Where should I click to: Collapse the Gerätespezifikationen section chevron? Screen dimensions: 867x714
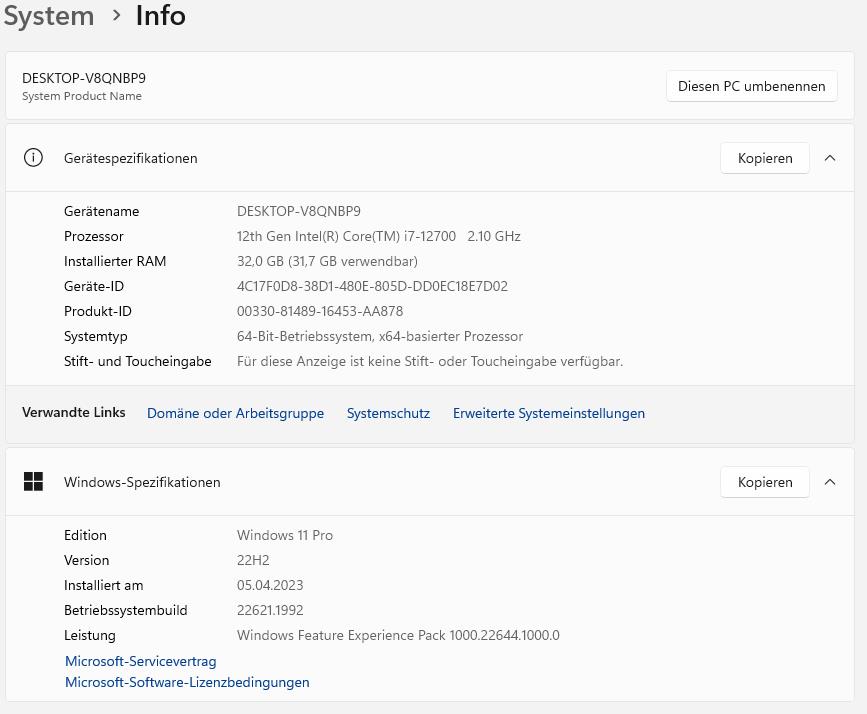click(x=829, y=158)
